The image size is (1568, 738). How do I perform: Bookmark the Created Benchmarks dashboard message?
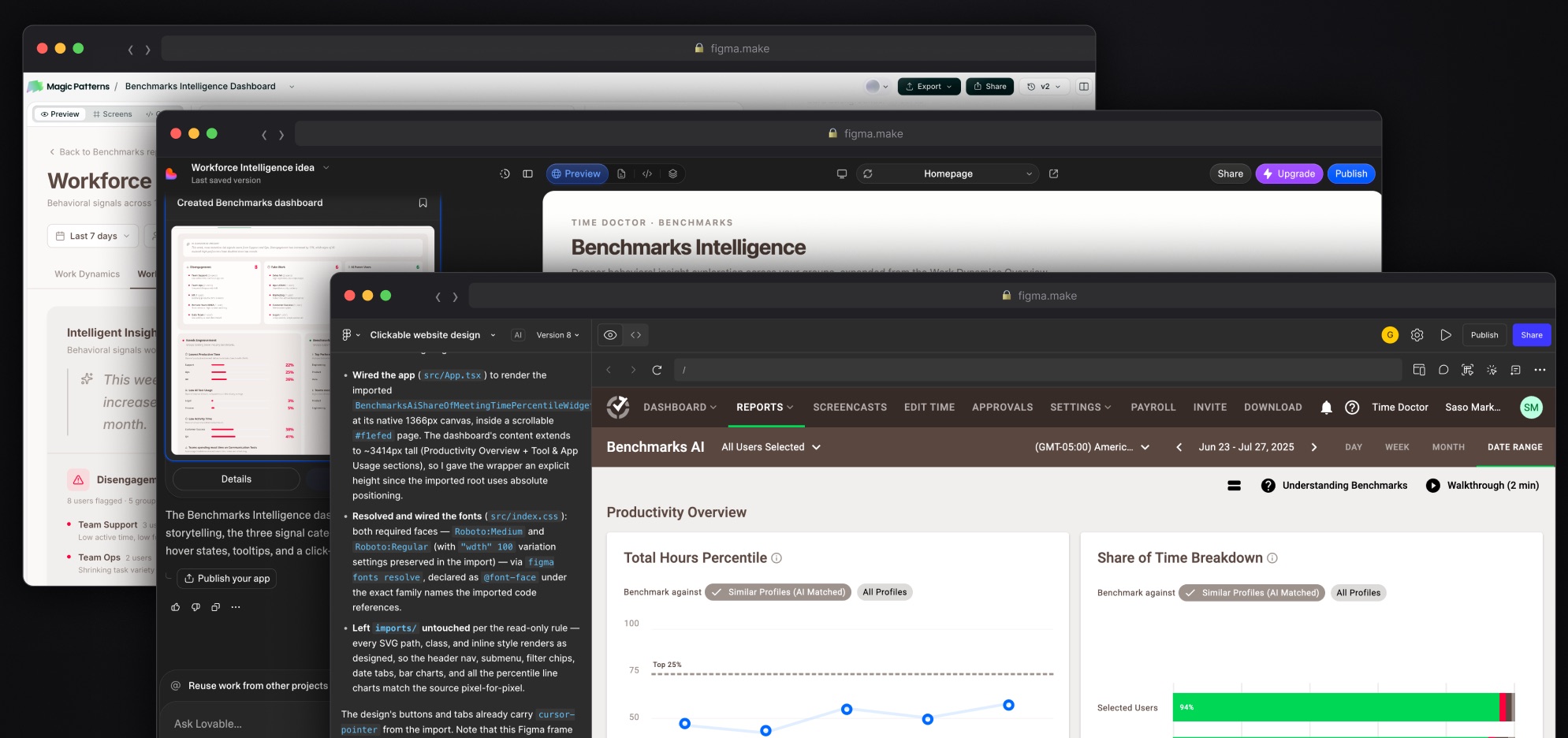coord(423,203)
